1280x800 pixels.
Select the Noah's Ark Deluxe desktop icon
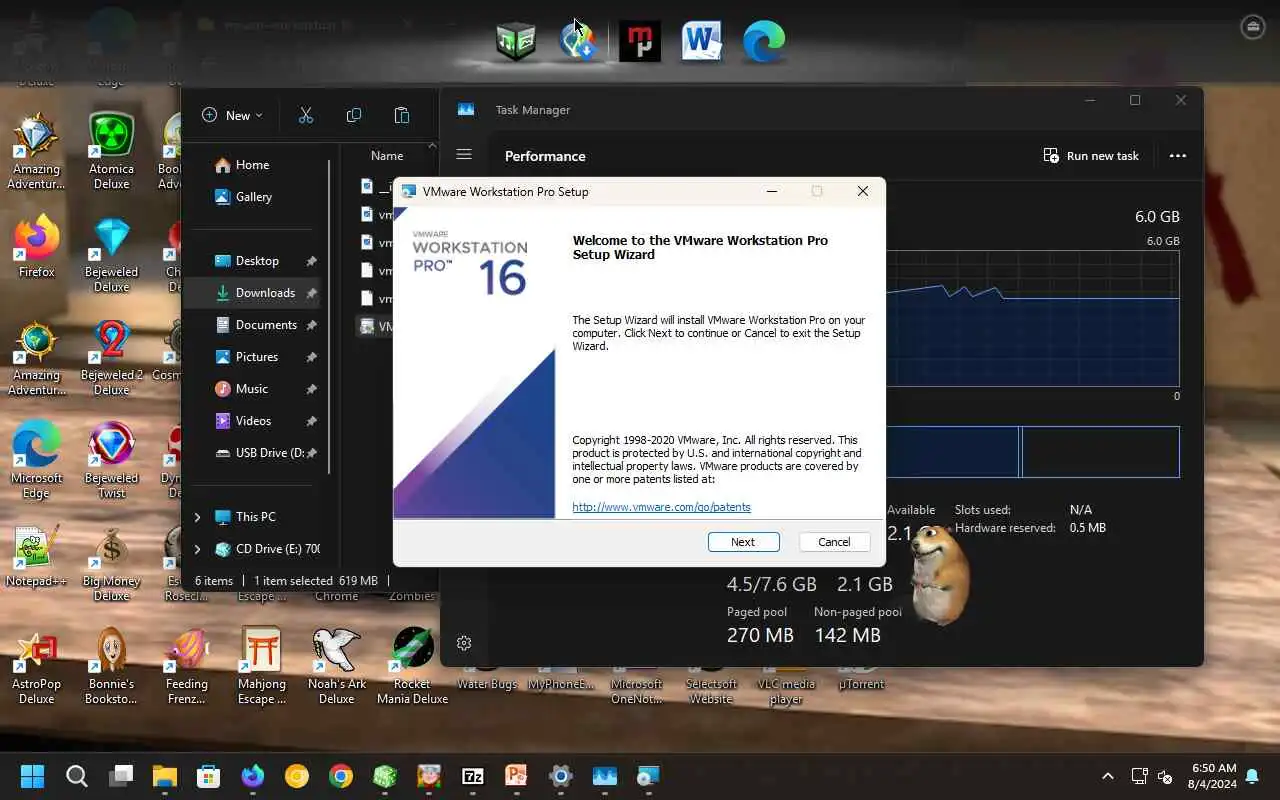[336, 667]
